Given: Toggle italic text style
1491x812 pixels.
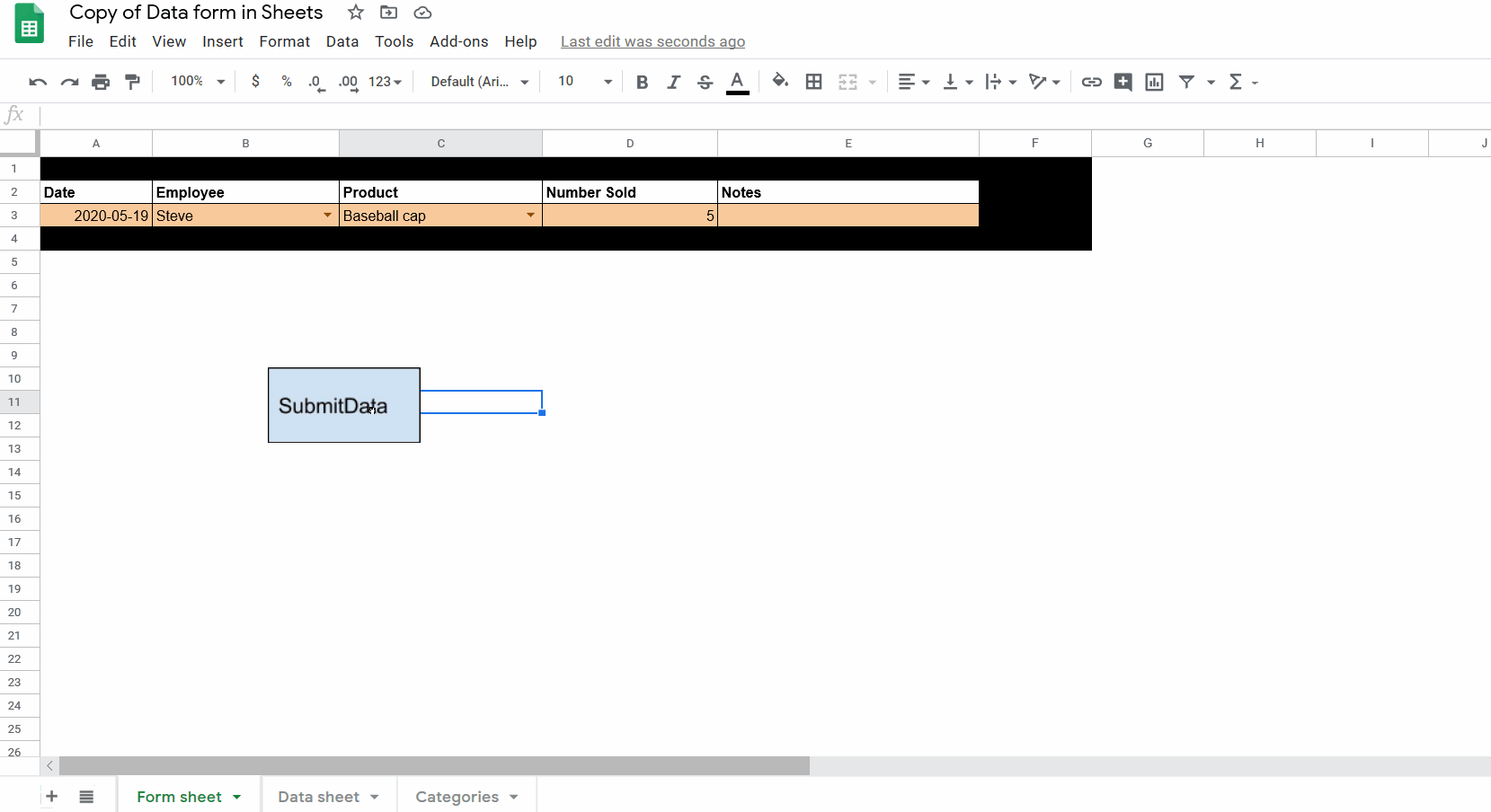Looking at the screenshot, I should click(673, 82).
